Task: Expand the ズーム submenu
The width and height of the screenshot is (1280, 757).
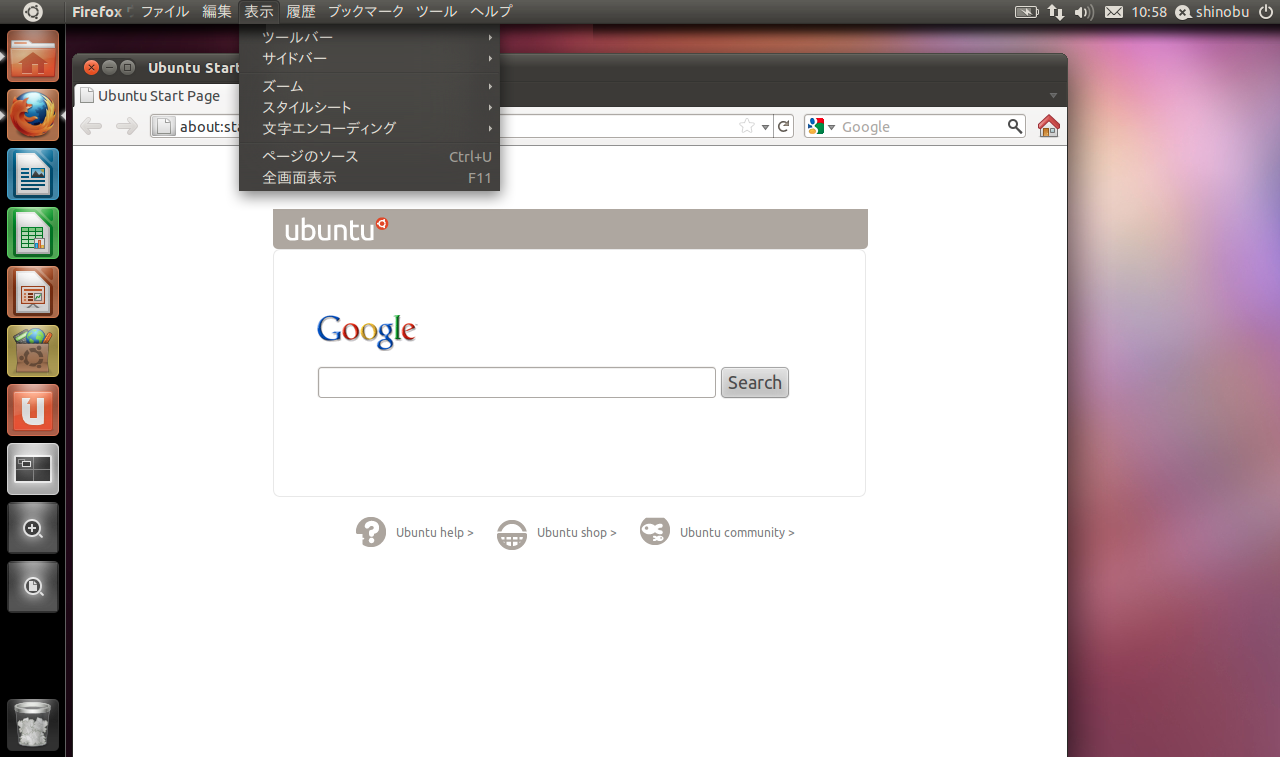Action: tap(370, 86)
